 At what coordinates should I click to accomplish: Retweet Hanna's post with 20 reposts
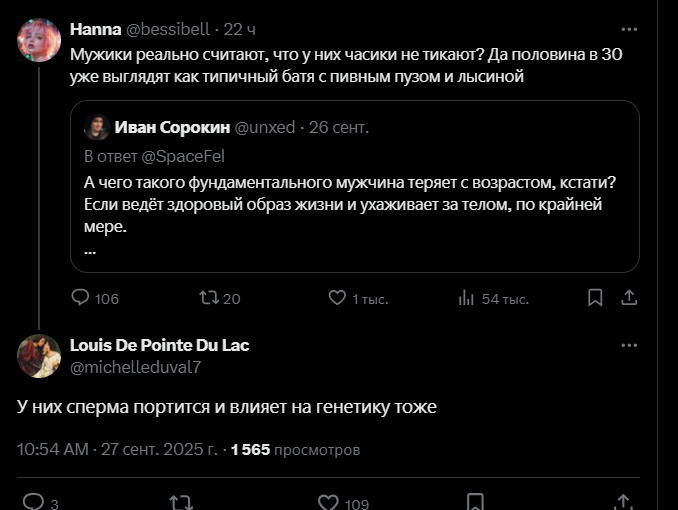[x=208, y=298]
